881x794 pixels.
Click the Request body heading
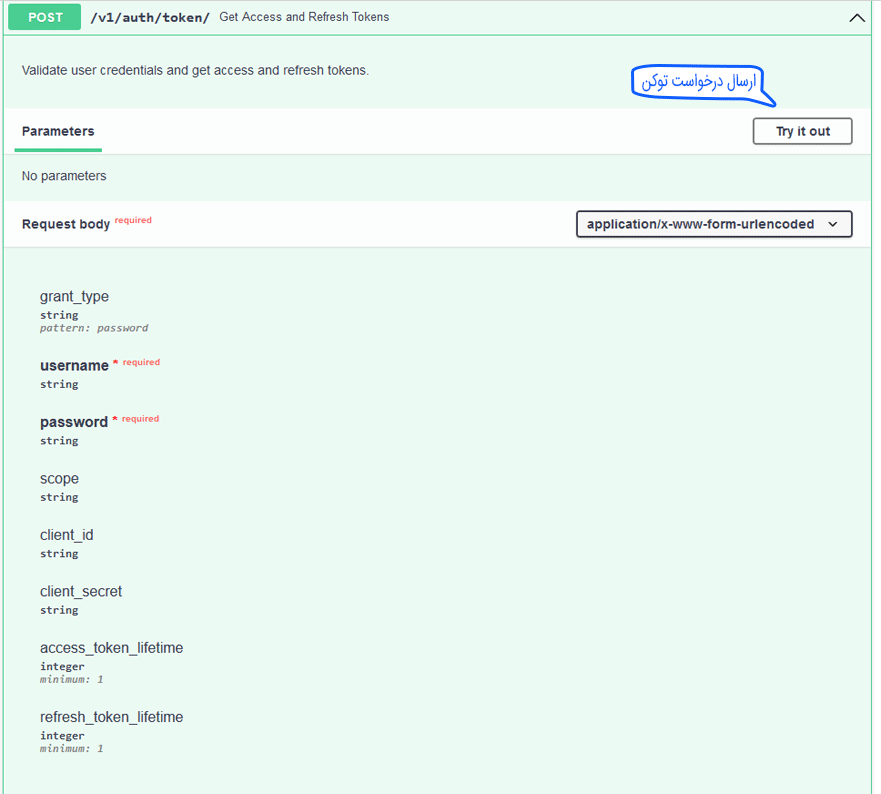coord(66,224)
